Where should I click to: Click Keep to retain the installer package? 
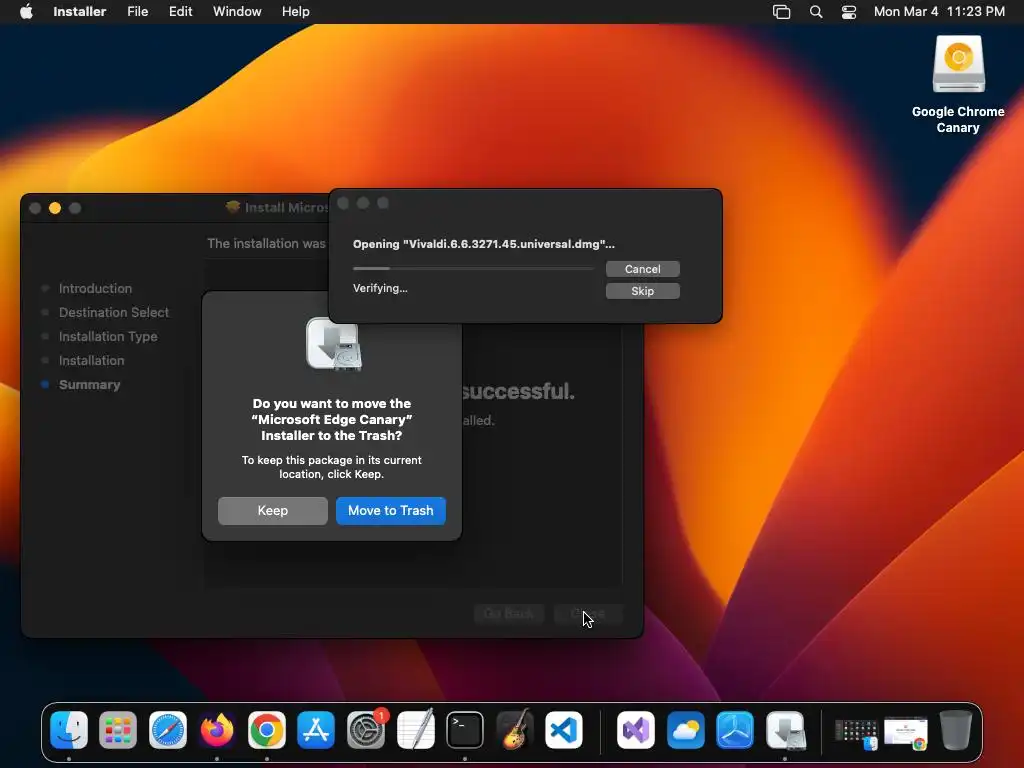click(x=272, y=511)
